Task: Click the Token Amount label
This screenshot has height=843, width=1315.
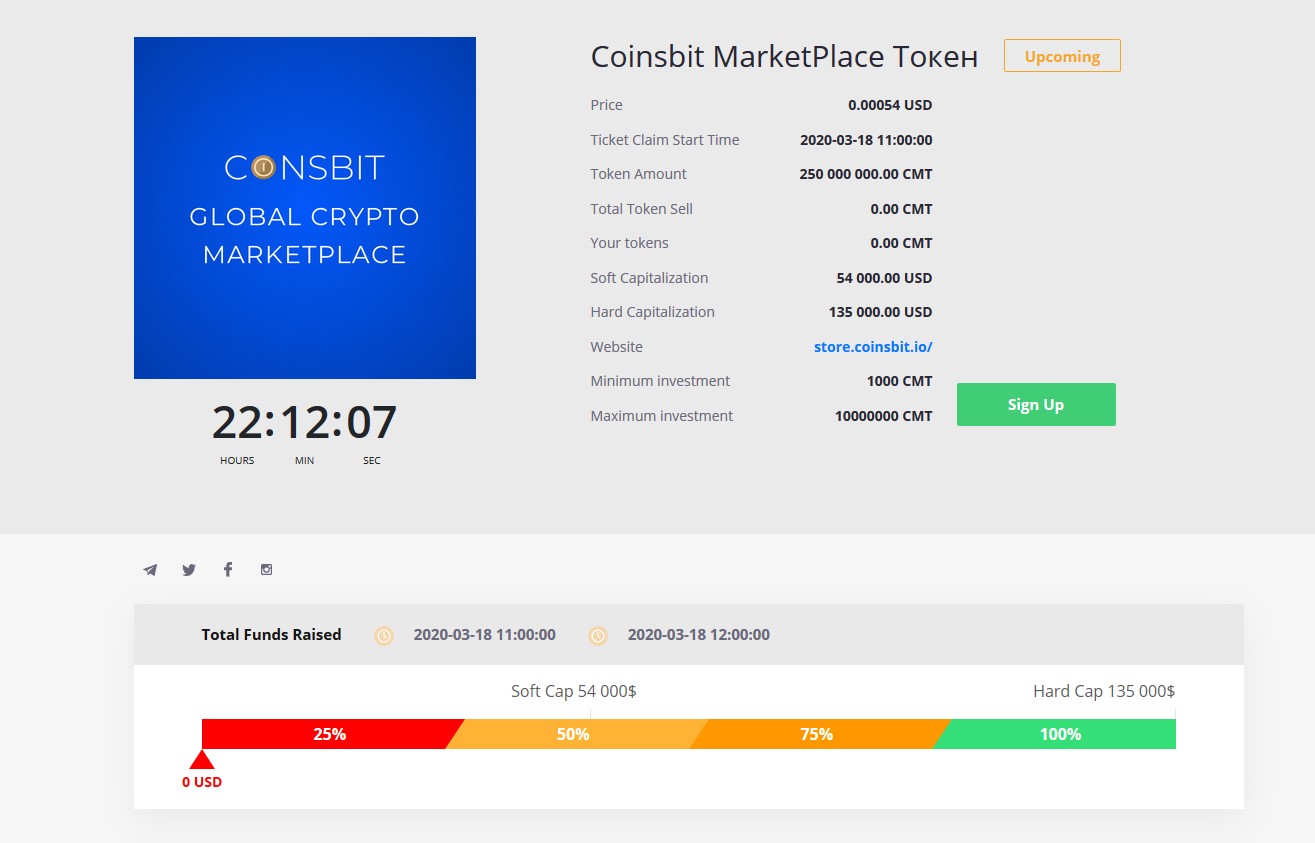Action: [638, 174]
